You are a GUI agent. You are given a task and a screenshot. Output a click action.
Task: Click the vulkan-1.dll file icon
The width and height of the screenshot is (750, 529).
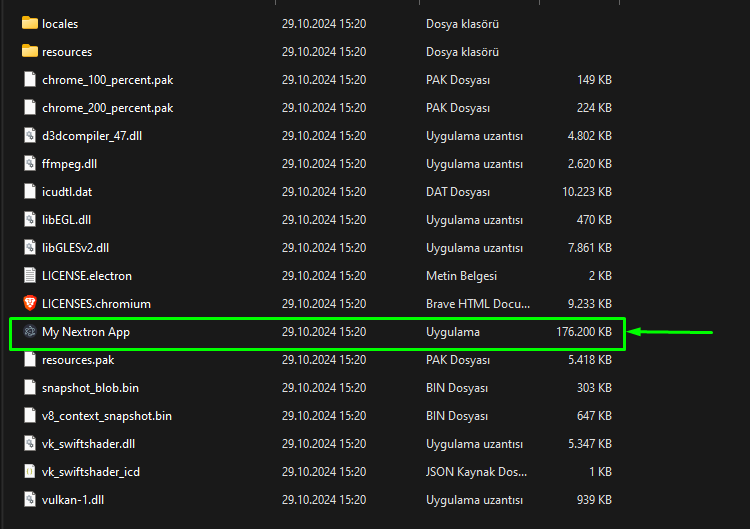pos(29,500)
